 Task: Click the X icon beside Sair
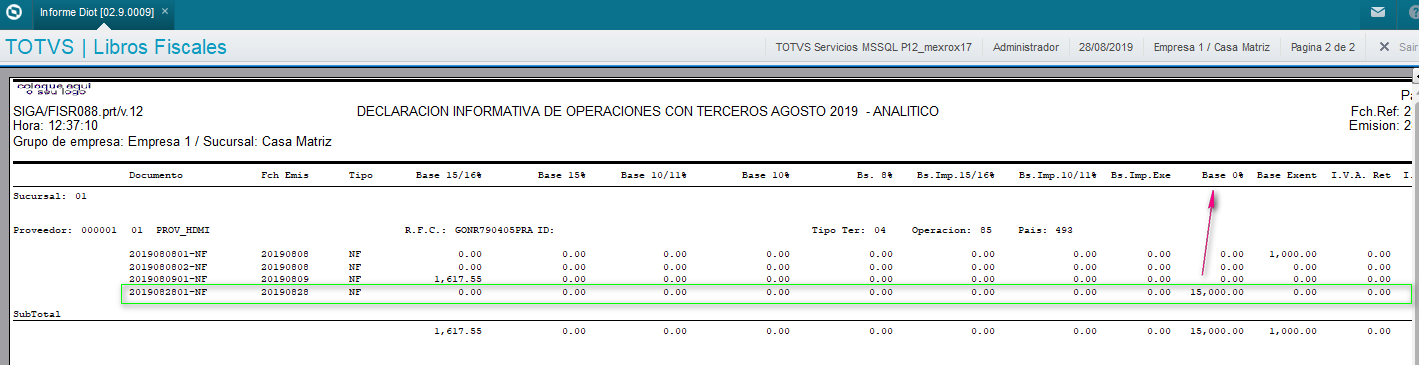[1384, 47]
